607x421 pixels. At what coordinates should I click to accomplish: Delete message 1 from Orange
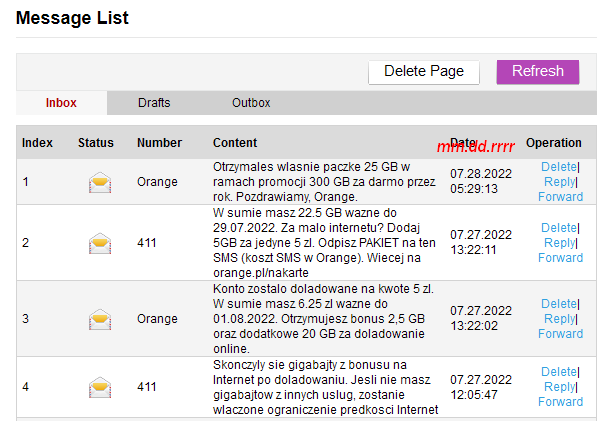[x=558, y=167]
